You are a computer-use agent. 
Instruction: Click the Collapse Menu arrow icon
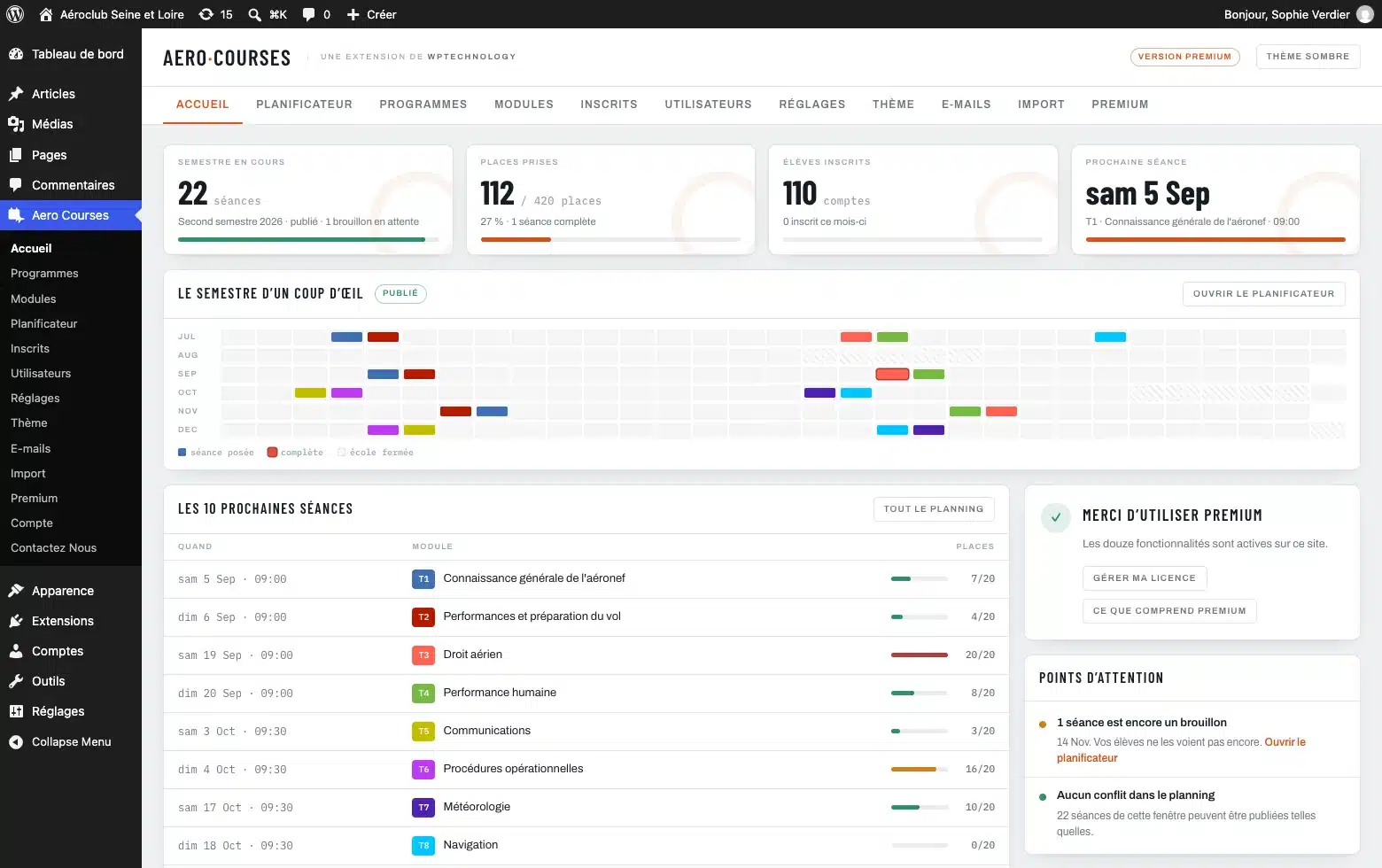click(16, 742)
